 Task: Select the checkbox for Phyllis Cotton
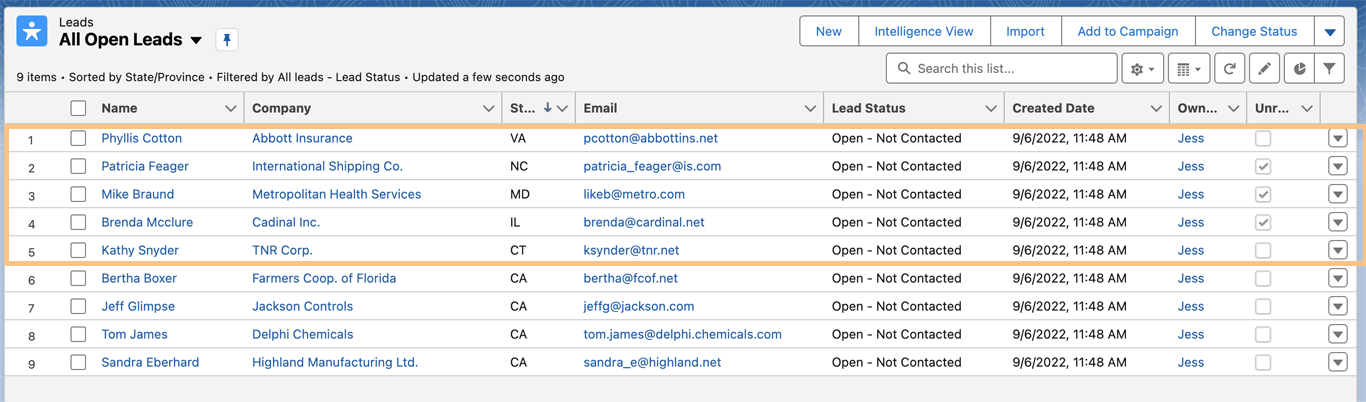tap(78, 138)
